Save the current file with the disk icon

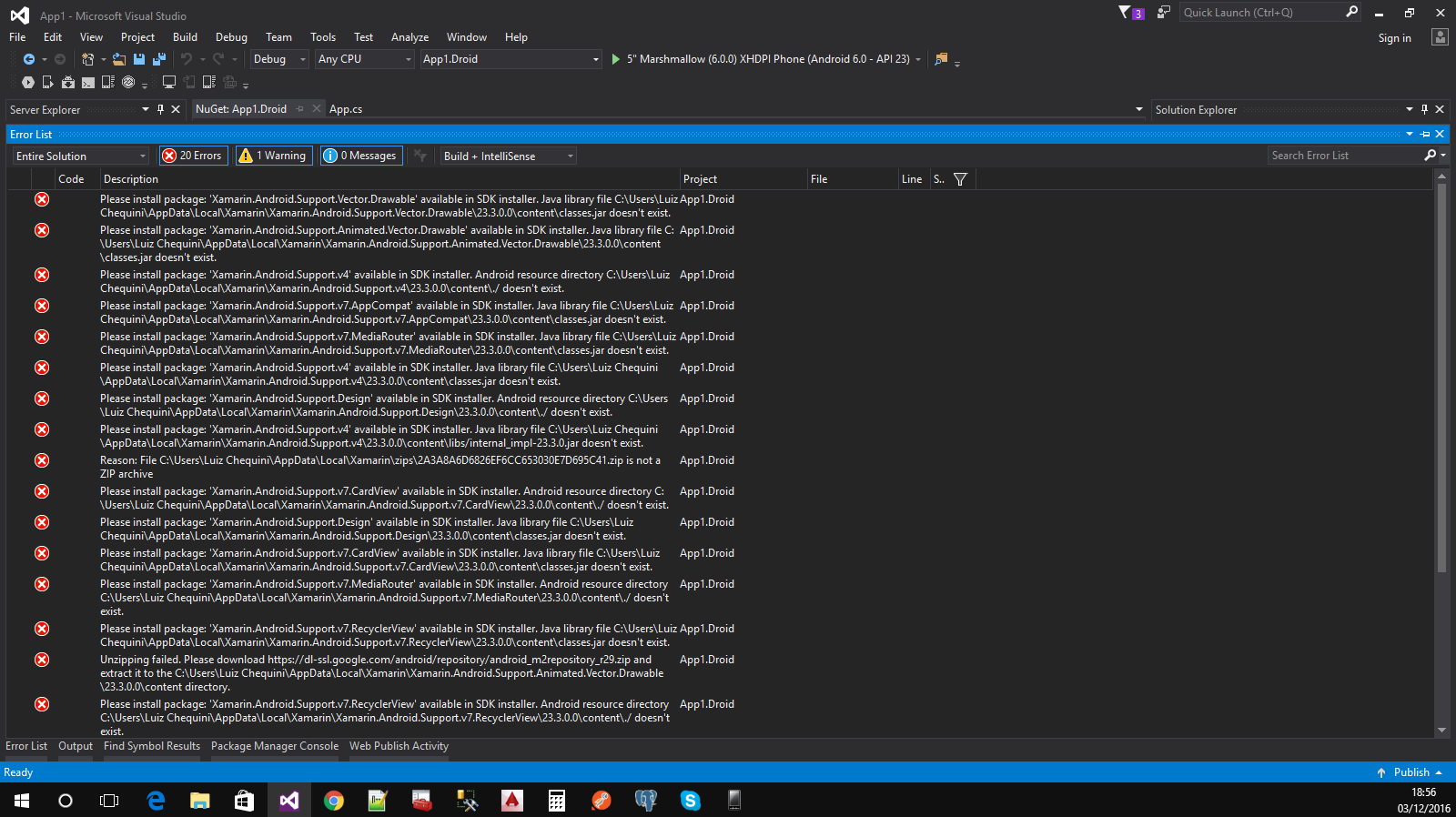coord(139,59)
